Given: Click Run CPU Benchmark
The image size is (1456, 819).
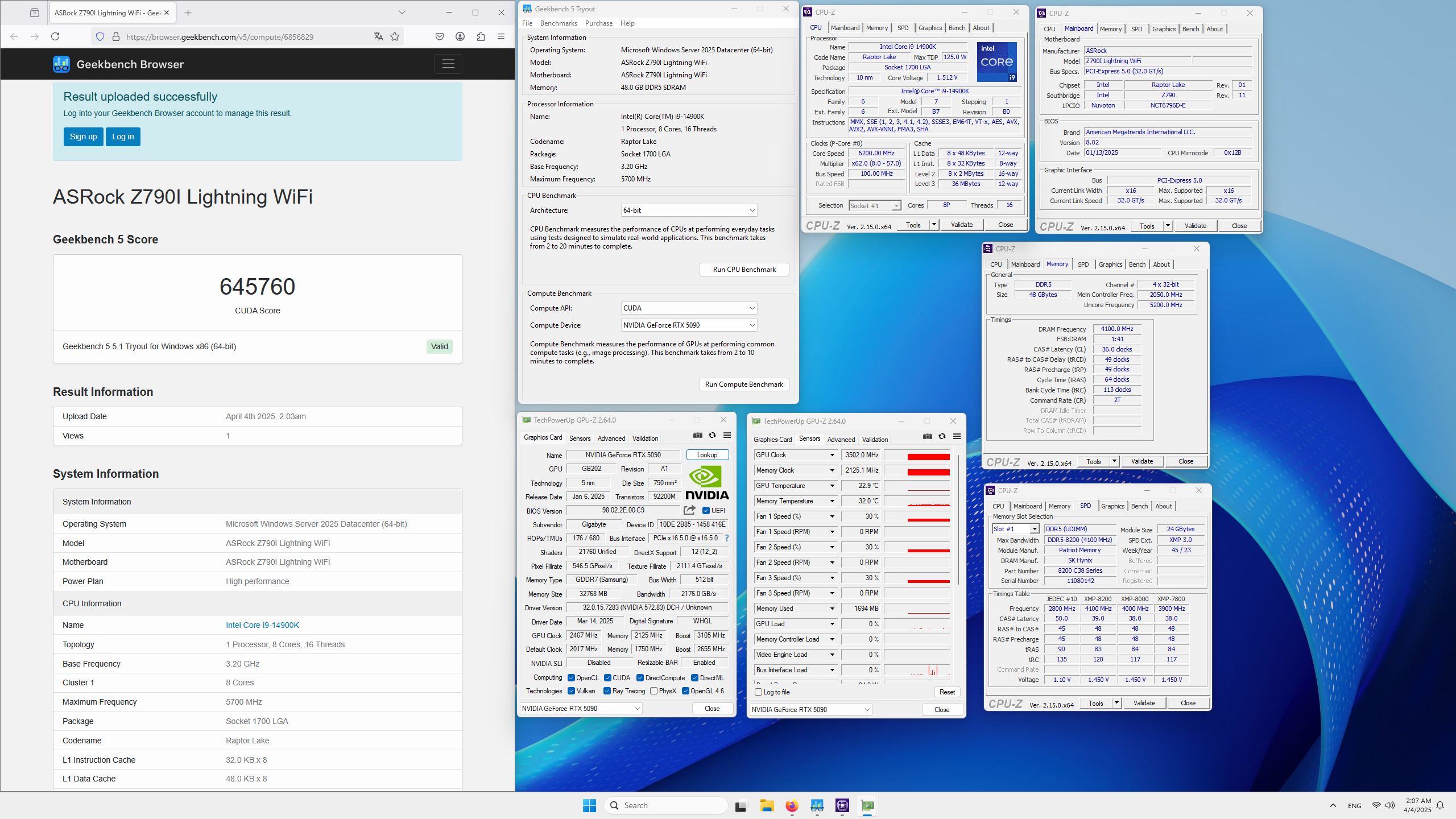Looking at the screenshot, I should click(744, 270).
